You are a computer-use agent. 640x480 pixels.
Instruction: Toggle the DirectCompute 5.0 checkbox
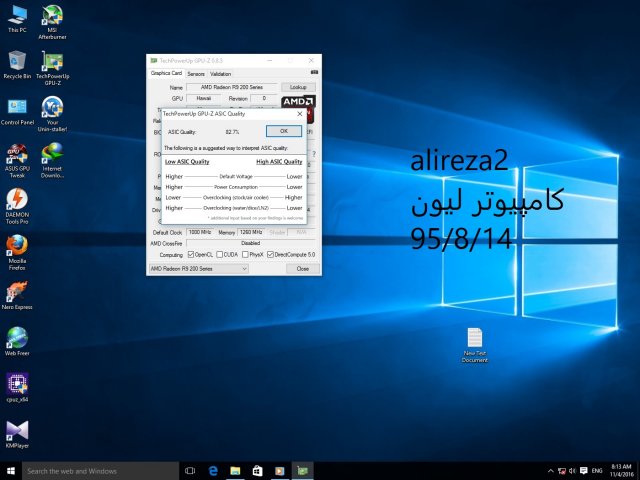pyautogui.click(x=272, y=255)
